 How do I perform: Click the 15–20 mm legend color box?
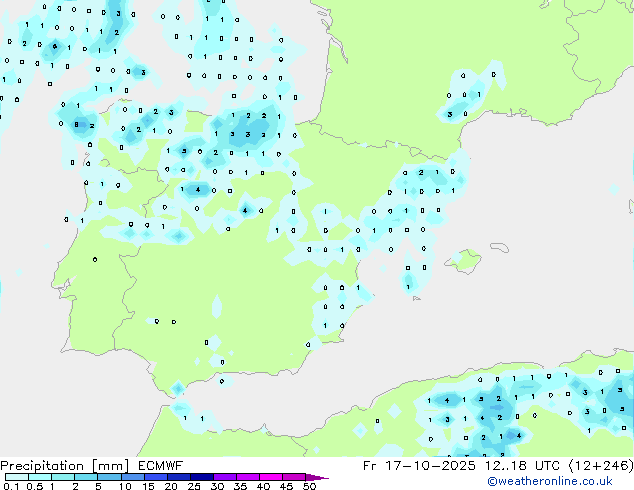click(155, 477)
